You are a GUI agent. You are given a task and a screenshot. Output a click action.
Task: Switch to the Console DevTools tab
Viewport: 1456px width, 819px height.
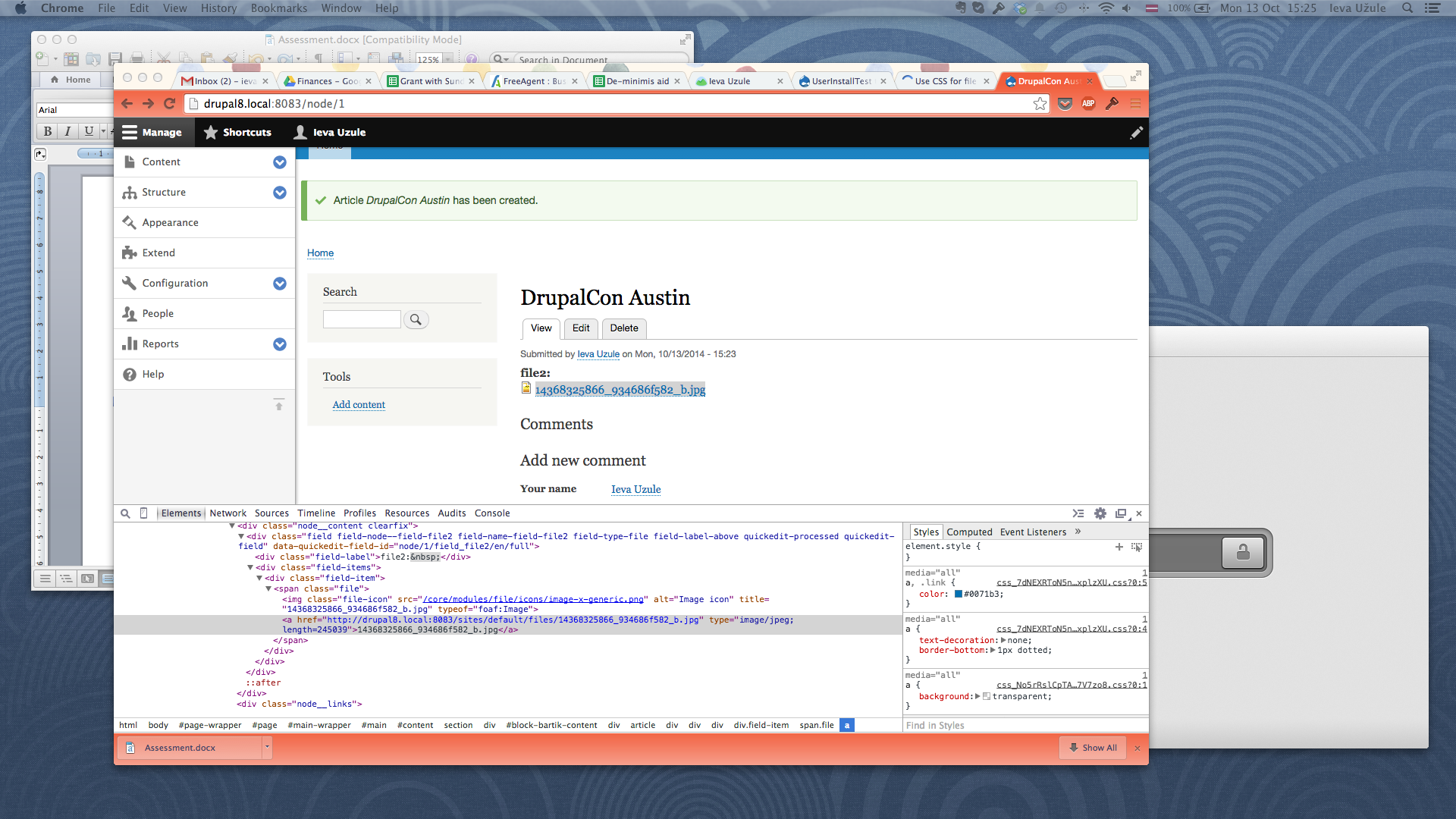492,513
